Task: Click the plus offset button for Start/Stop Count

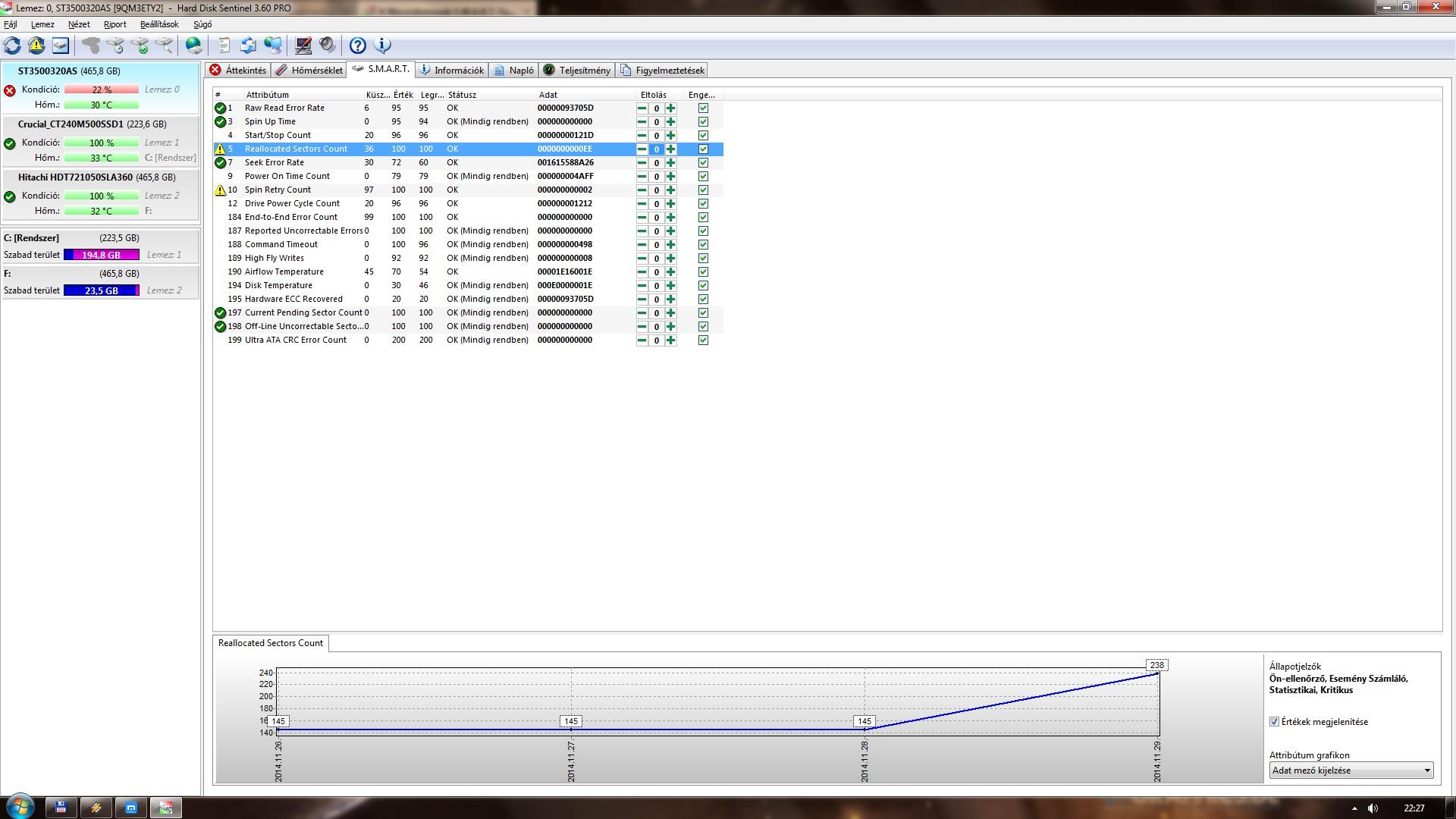Action: pyautogui.click(x=671, y=135)
